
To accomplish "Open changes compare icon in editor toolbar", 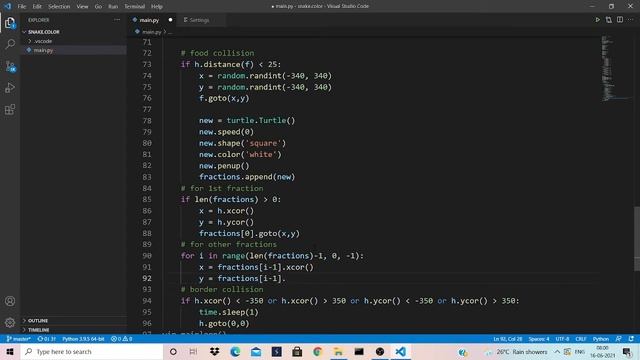I will pos(609,20).
